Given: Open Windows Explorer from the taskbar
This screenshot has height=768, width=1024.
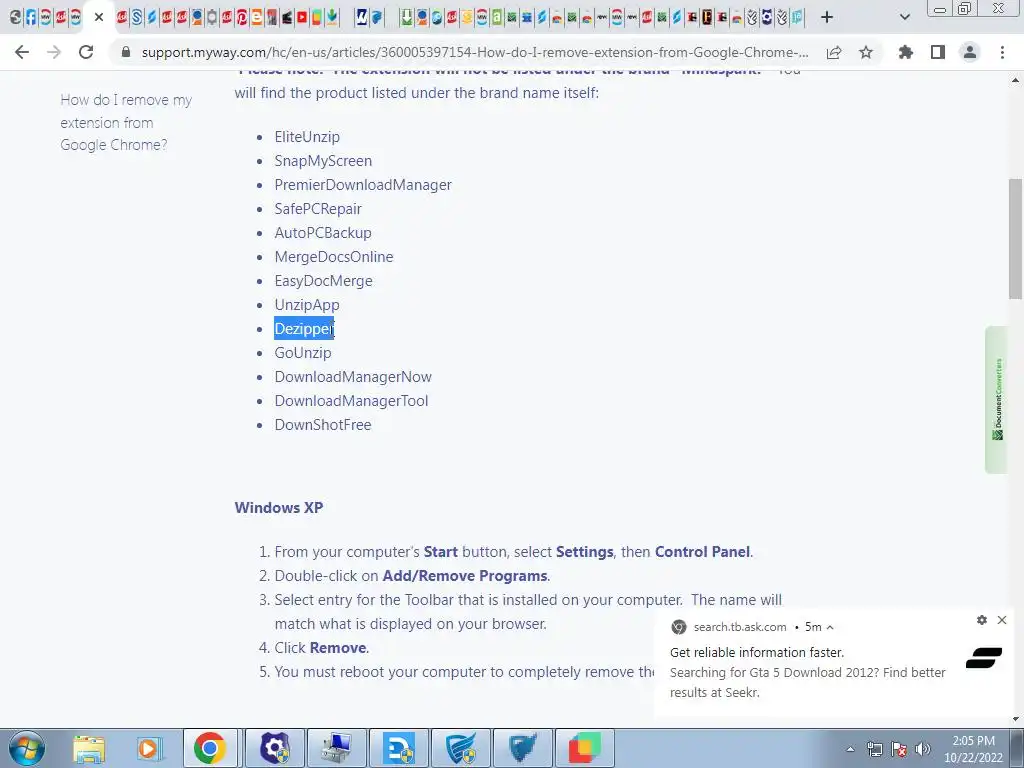Looking at the screenshot, I should point(89,749).
